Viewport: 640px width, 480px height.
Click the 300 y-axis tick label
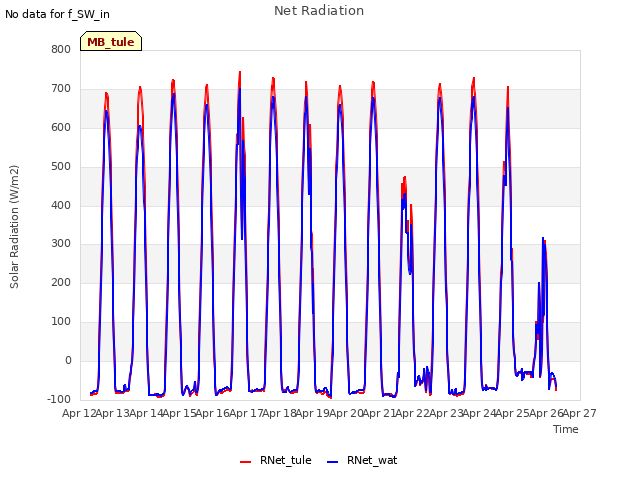tap(61, 244)
